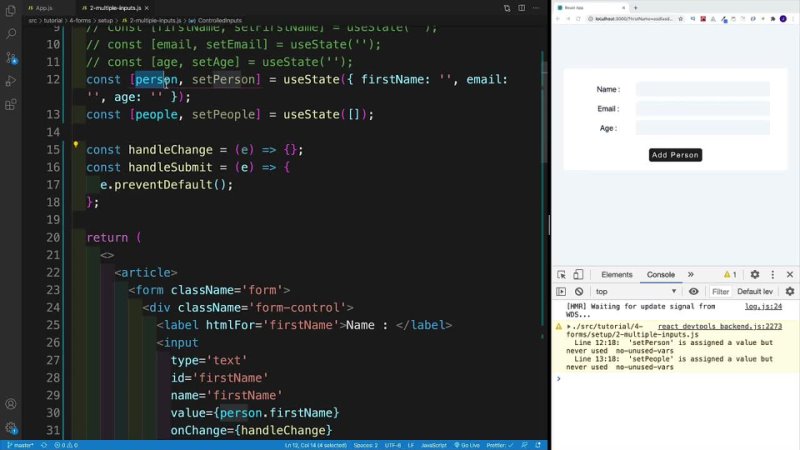Click the browser address bar
Image resolution: width=800 pixels, height=450 pixels.
(633, 19)
